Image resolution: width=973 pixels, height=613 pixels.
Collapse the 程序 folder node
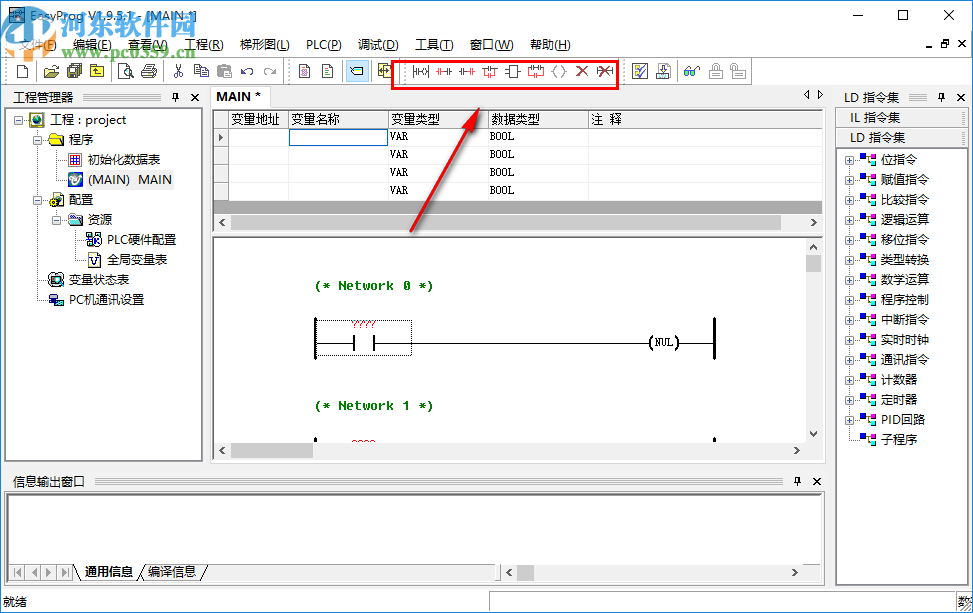tap(37, 140)
